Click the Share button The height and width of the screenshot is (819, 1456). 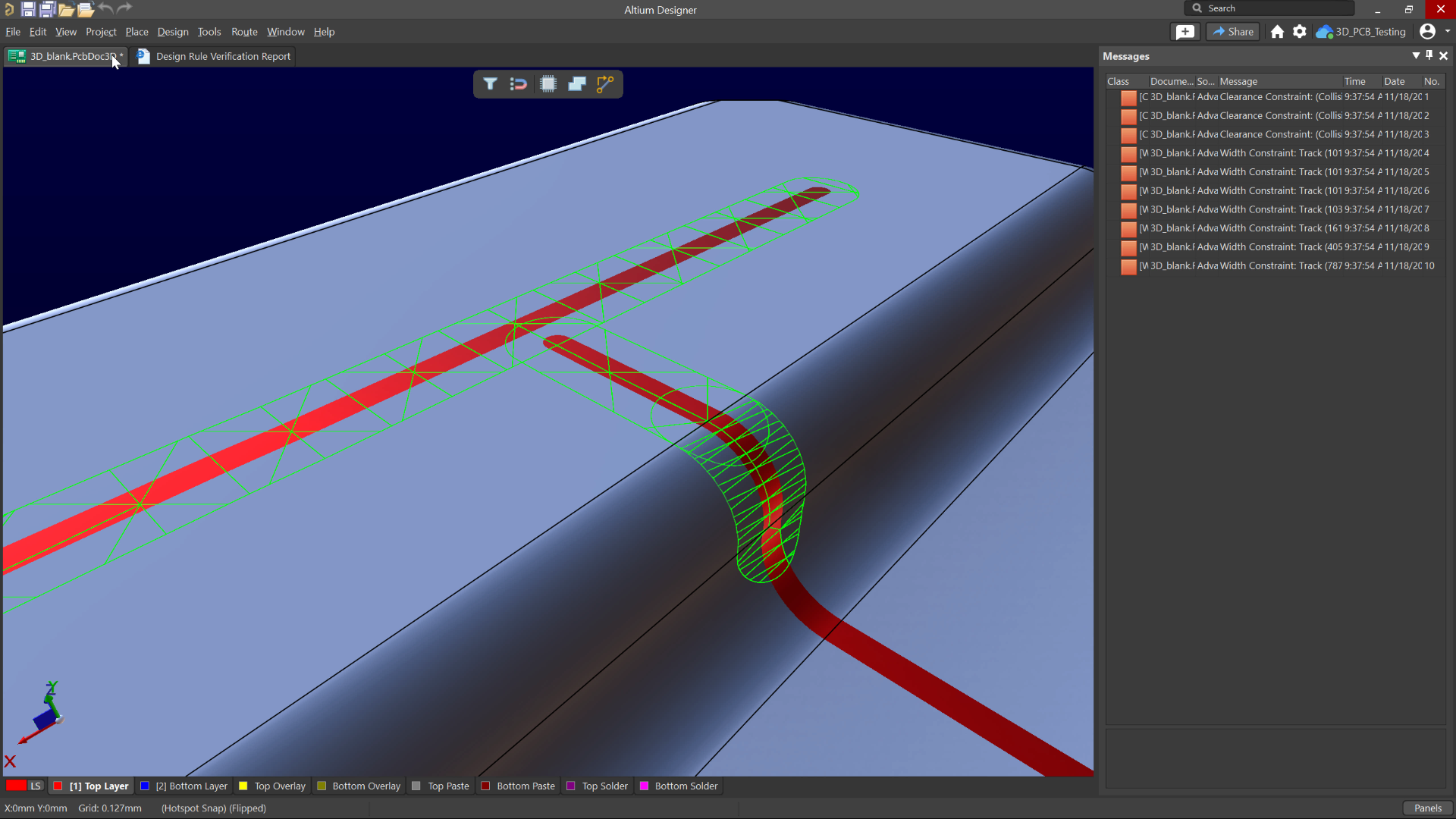[1233, 32]
